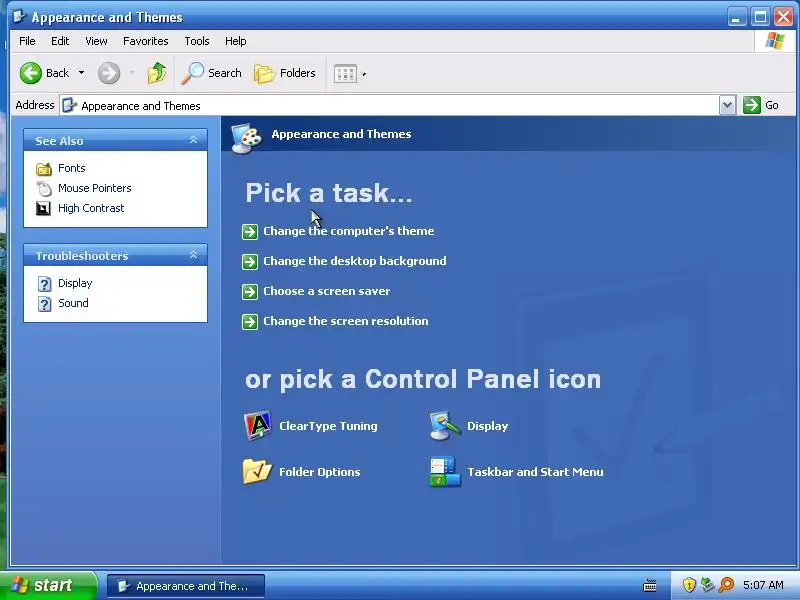Viewport: 800px width, 600px height.
Task: Click the keyboard icon on the taskbar
Action: 649,586
